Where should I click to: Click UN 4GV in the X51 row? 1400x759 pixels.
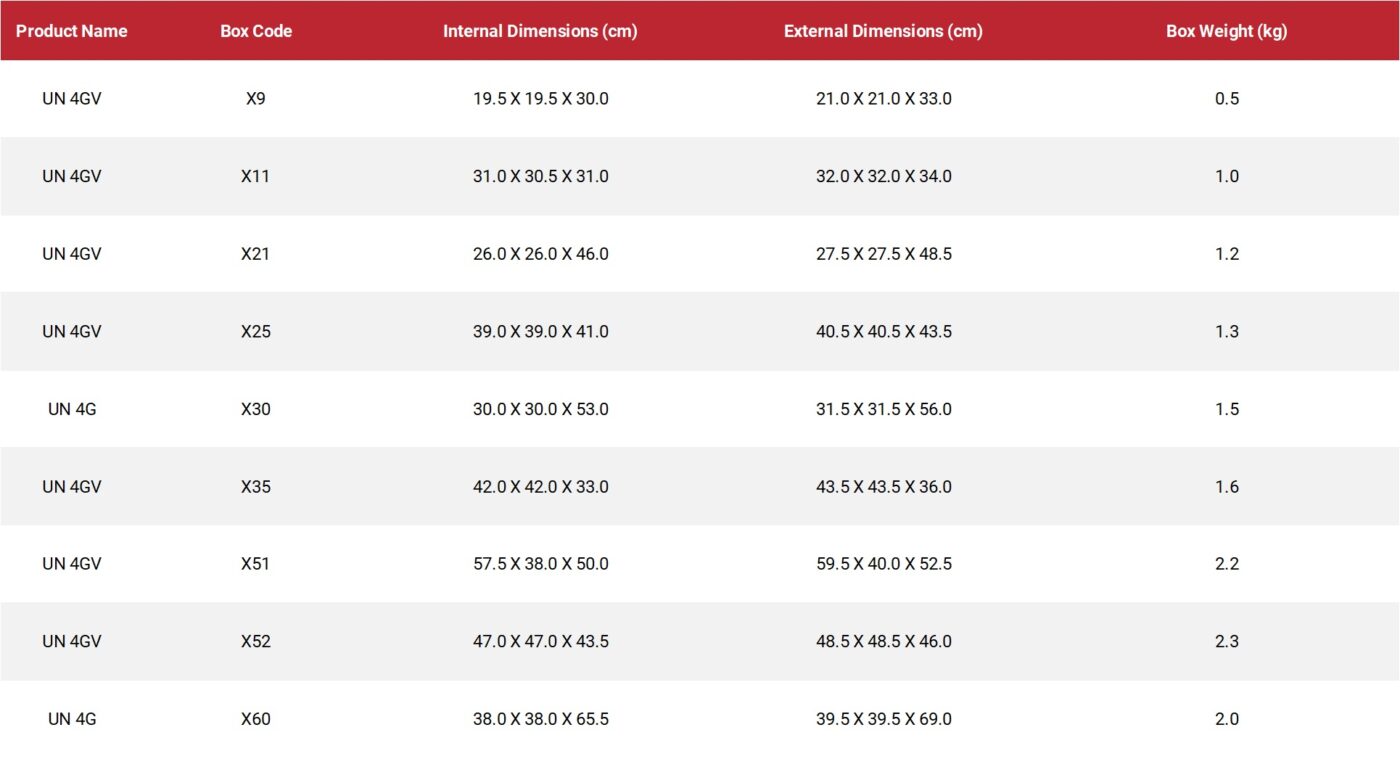72,564
